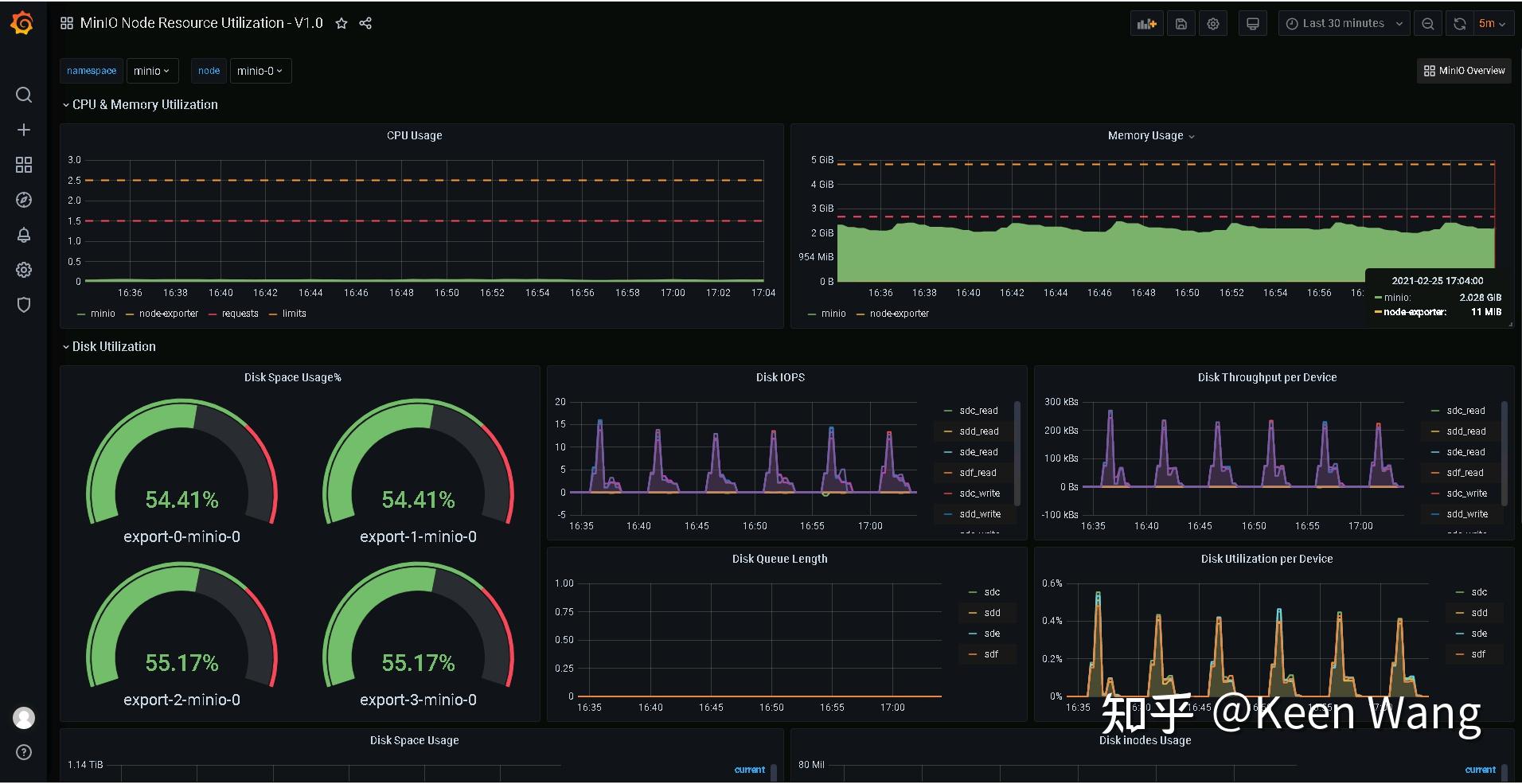Click the dashboard title MinIO Node Resource Utilization
Screen dimensions: 1522x784
(x=201, y=23)
